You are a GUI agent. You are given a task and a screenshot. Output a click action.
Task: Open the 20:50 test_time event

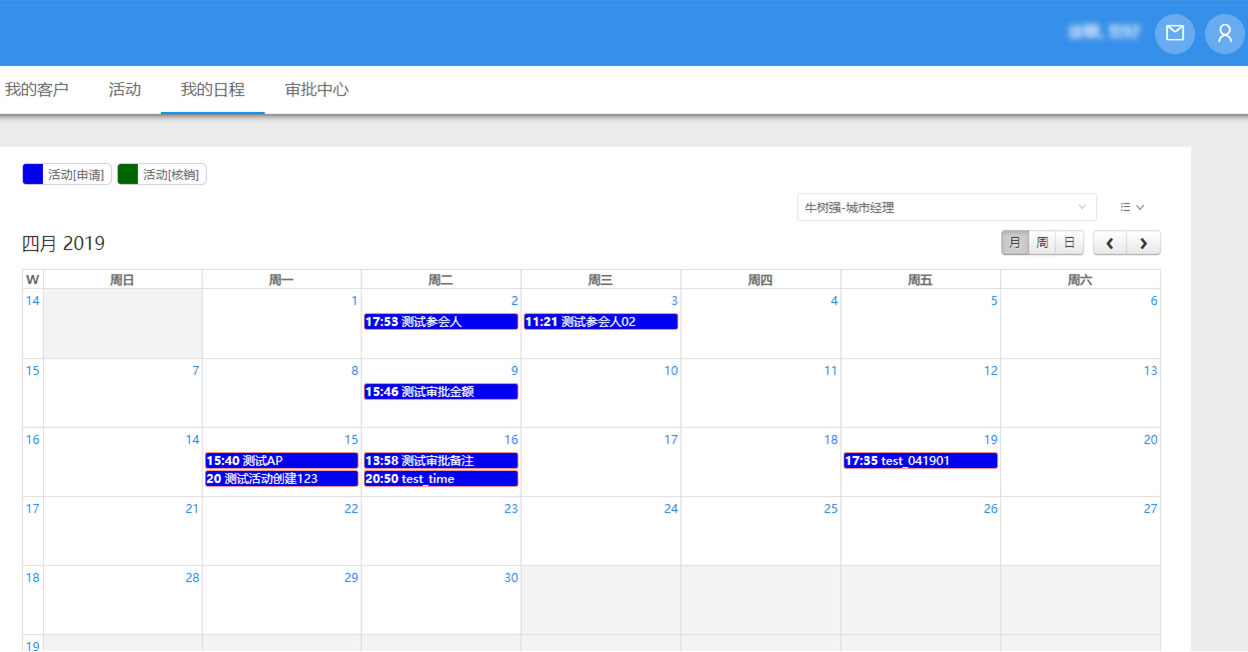[441, 479]
